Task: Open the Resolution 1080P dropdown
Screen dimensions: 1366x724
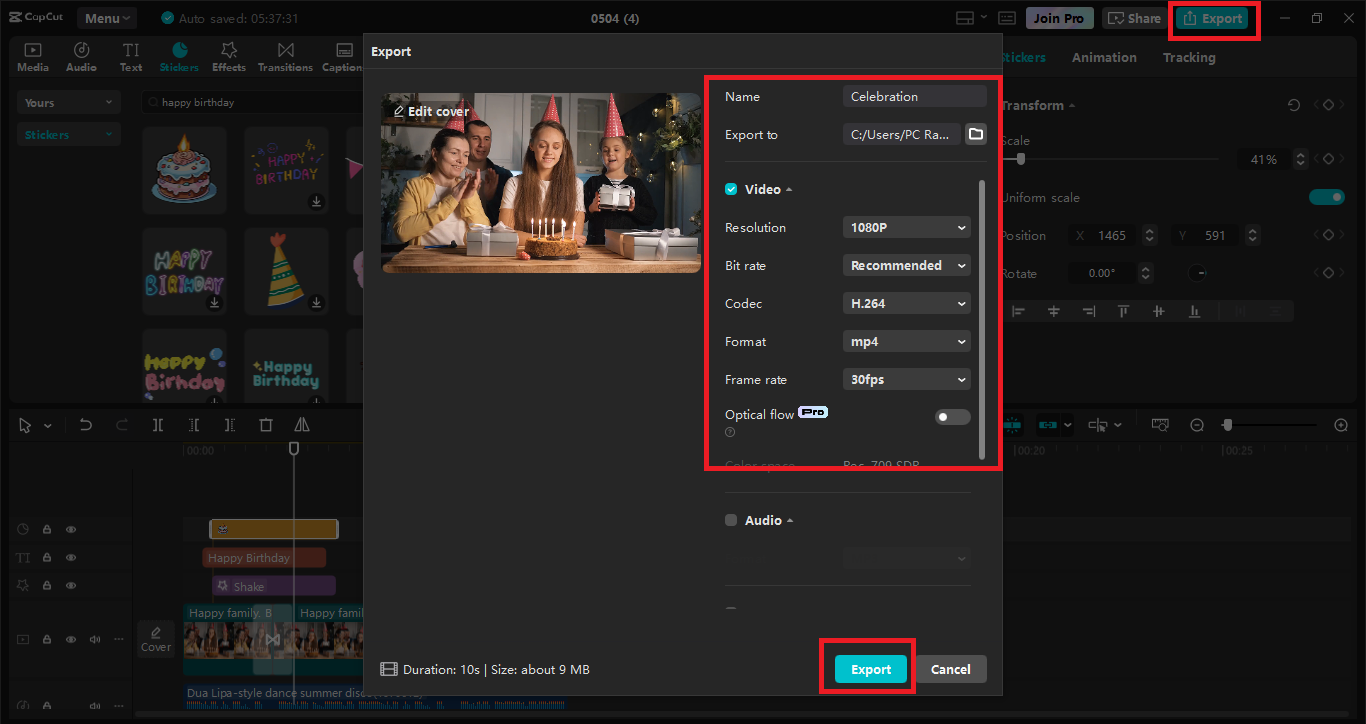Action: [x=906, y=227]
